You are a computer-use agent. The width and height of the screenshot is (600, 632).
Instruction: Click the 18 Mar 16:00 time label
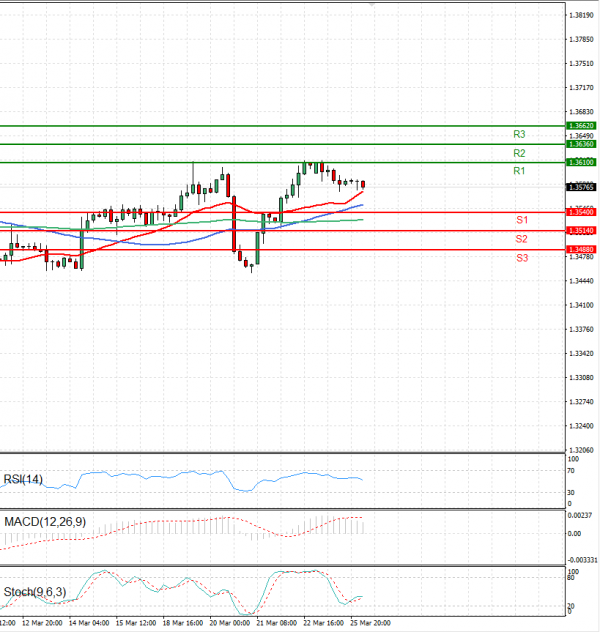(x=183, y=623)
